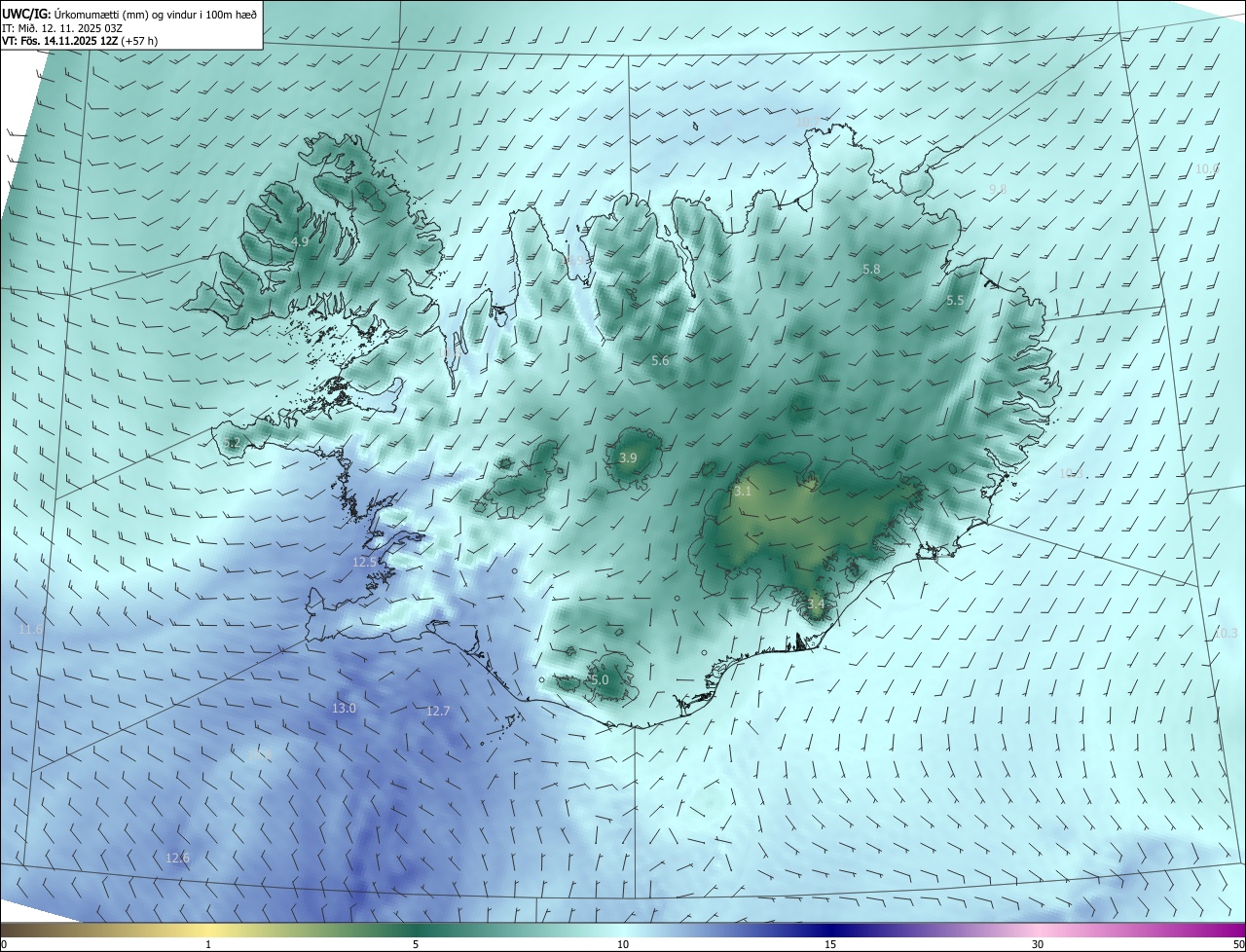Click the 12.7 value offshore
The width and height of the screenshot is (1246, 952).
[438, 712]
